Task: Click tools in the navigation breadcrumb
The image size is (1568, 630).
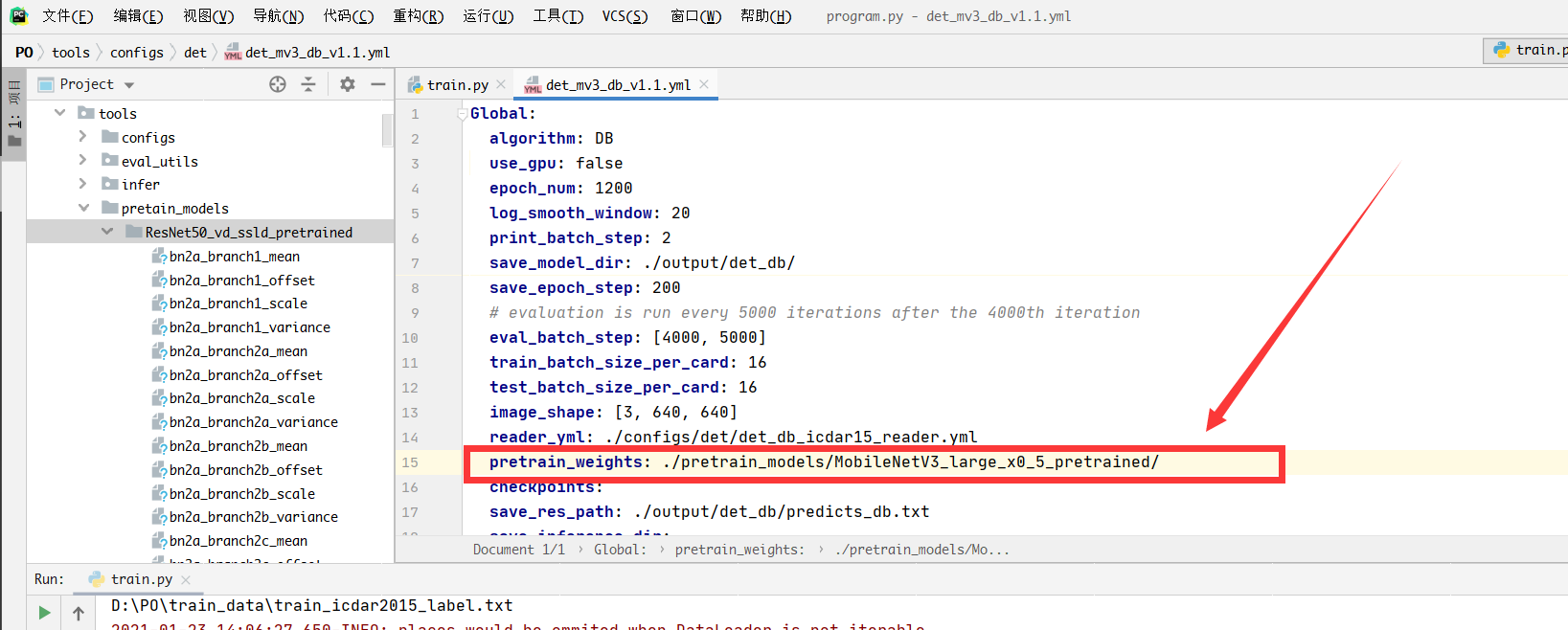Action: (71, 52)
